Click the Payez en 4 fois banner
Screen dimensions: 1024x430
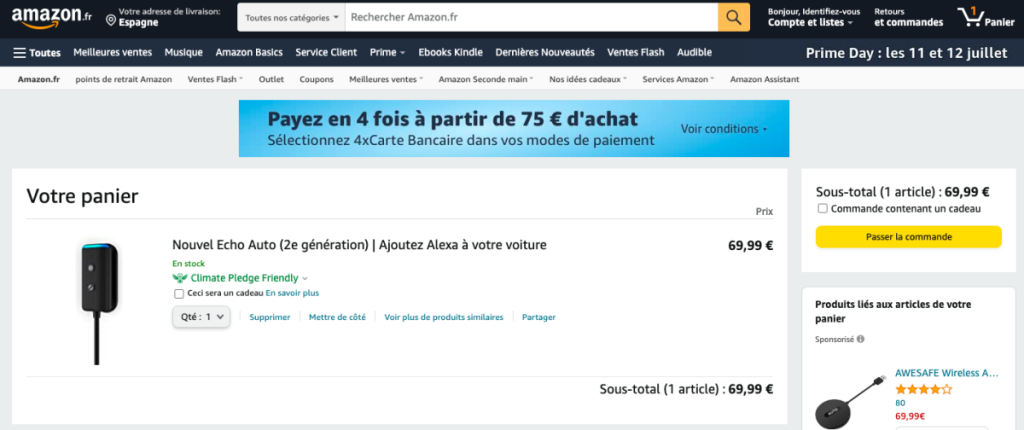514,129
